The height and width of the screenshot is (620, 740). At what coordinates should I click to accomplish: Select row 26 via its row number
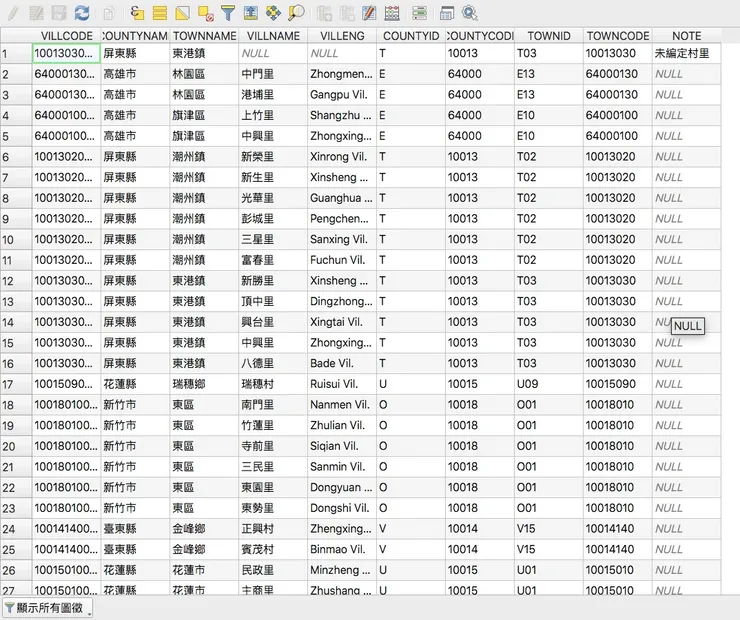16,570
